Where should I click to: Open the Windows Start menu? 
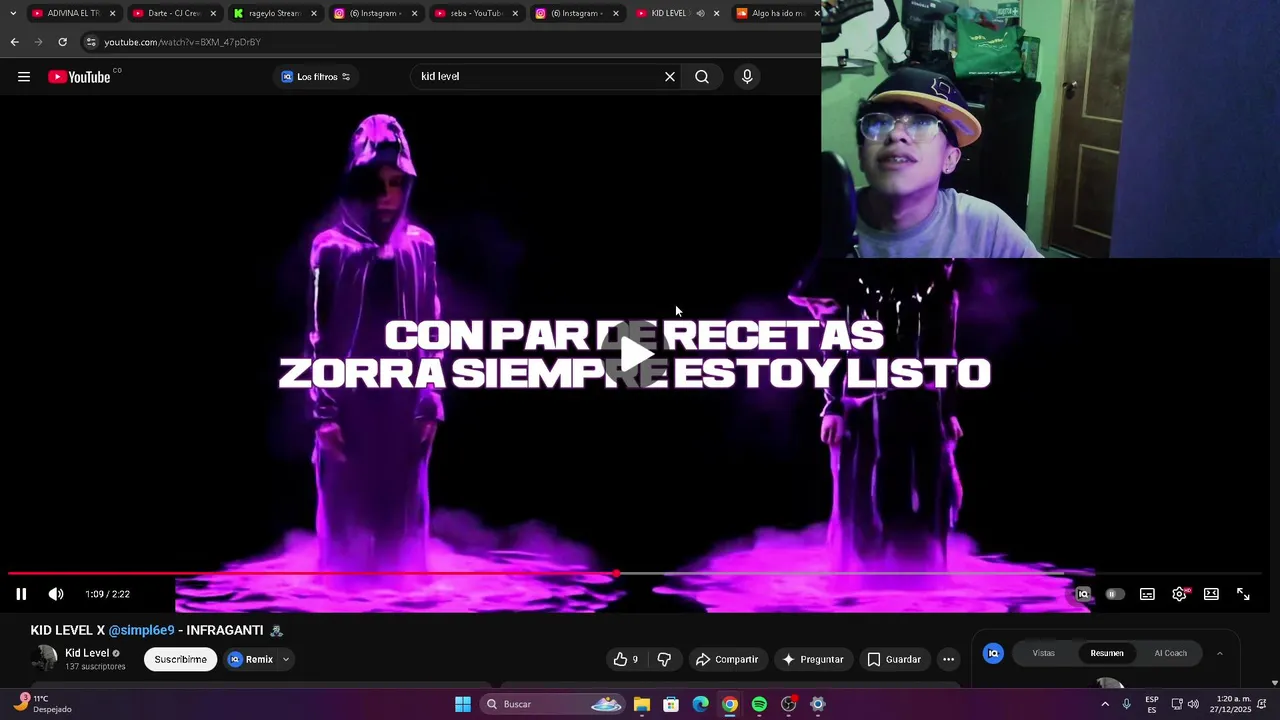click(463, 704)
